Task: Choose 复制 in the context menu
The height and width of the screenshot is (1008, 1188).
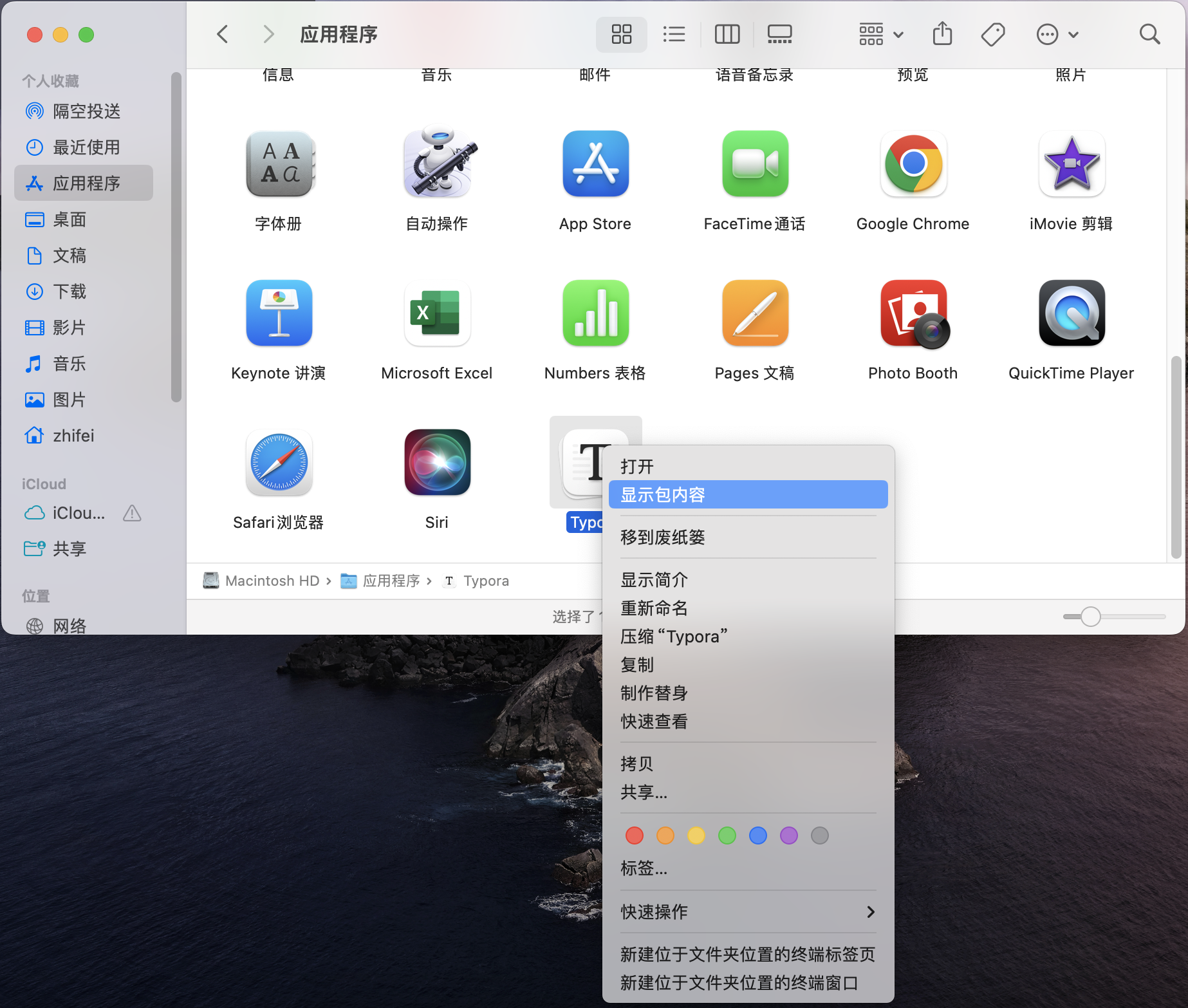Action: point(748,664)
